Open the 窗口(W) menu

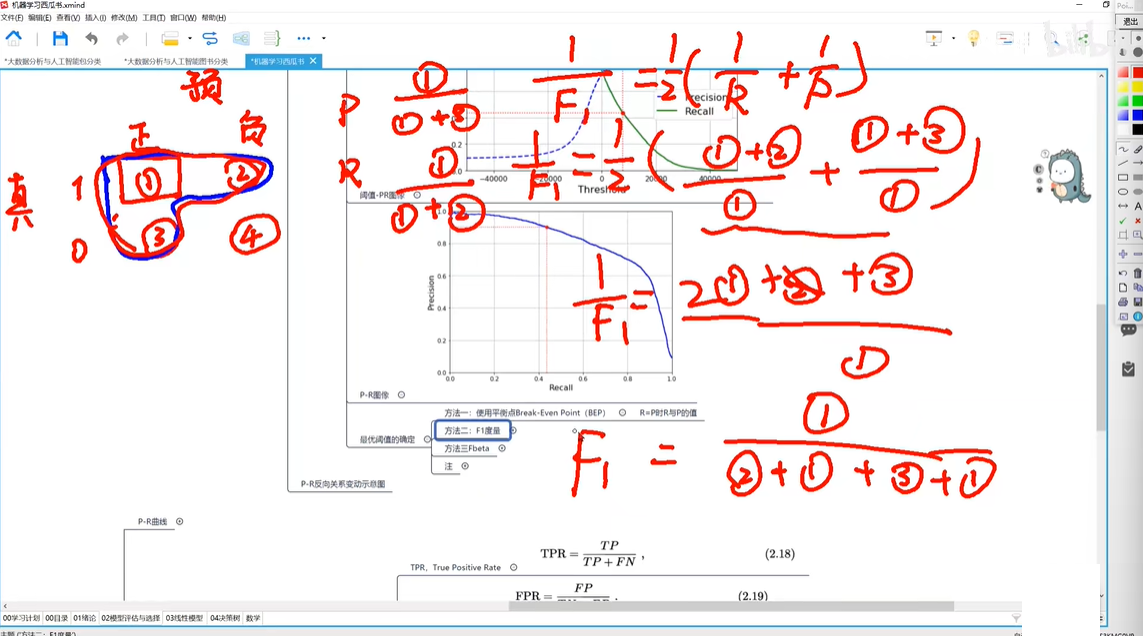click(182, 18)
